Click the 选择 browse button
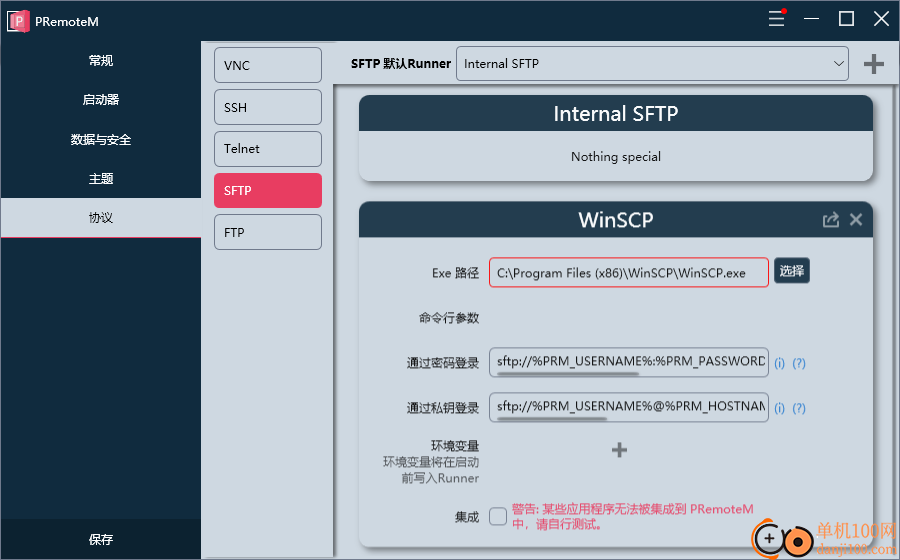The image size is (900, 560). (x=792, y=271)
